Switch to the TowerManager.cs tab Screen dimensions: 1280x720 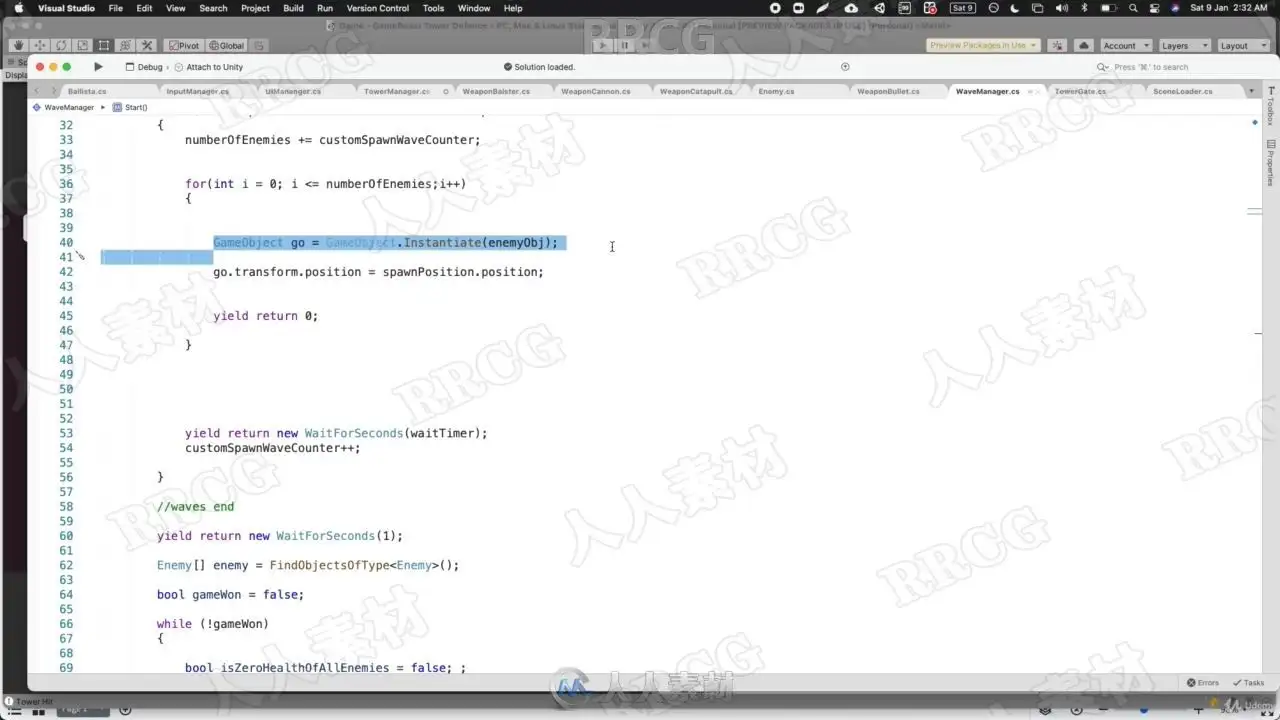[397, 91]
